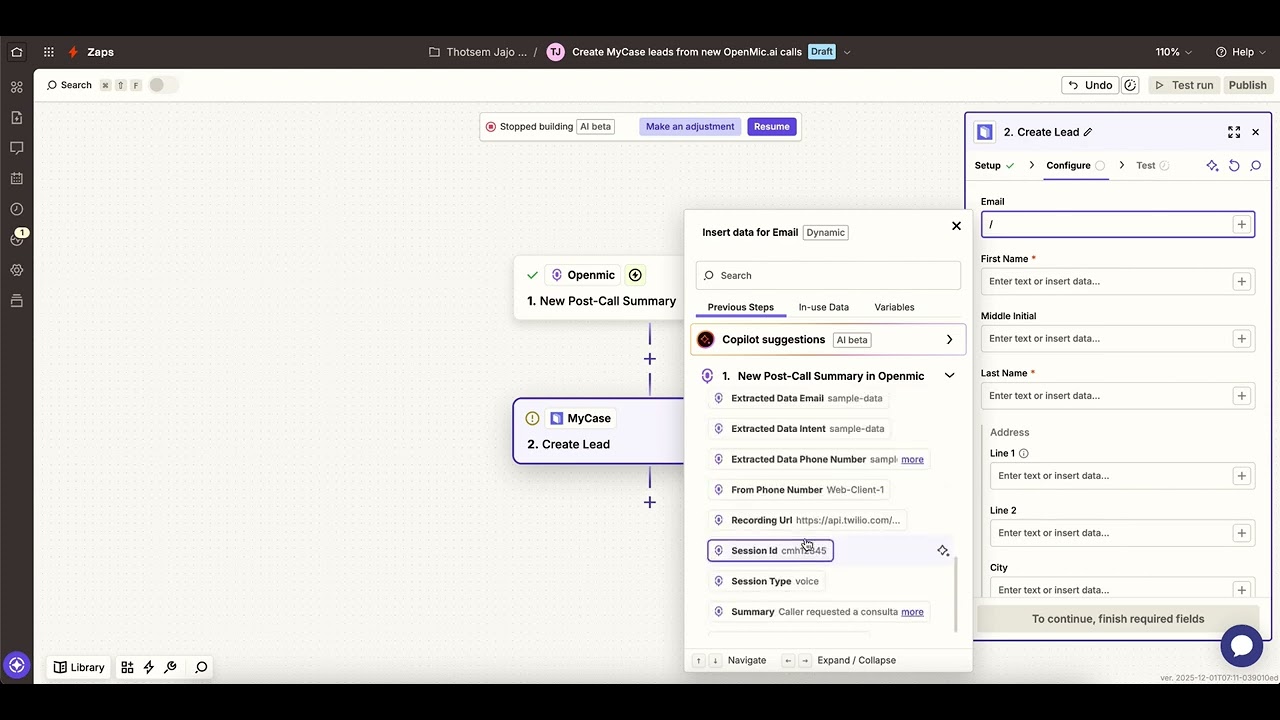Click the refresh fields icon in step panel
Viewport: 1280px width, 720px height.
click(1234, 166)
